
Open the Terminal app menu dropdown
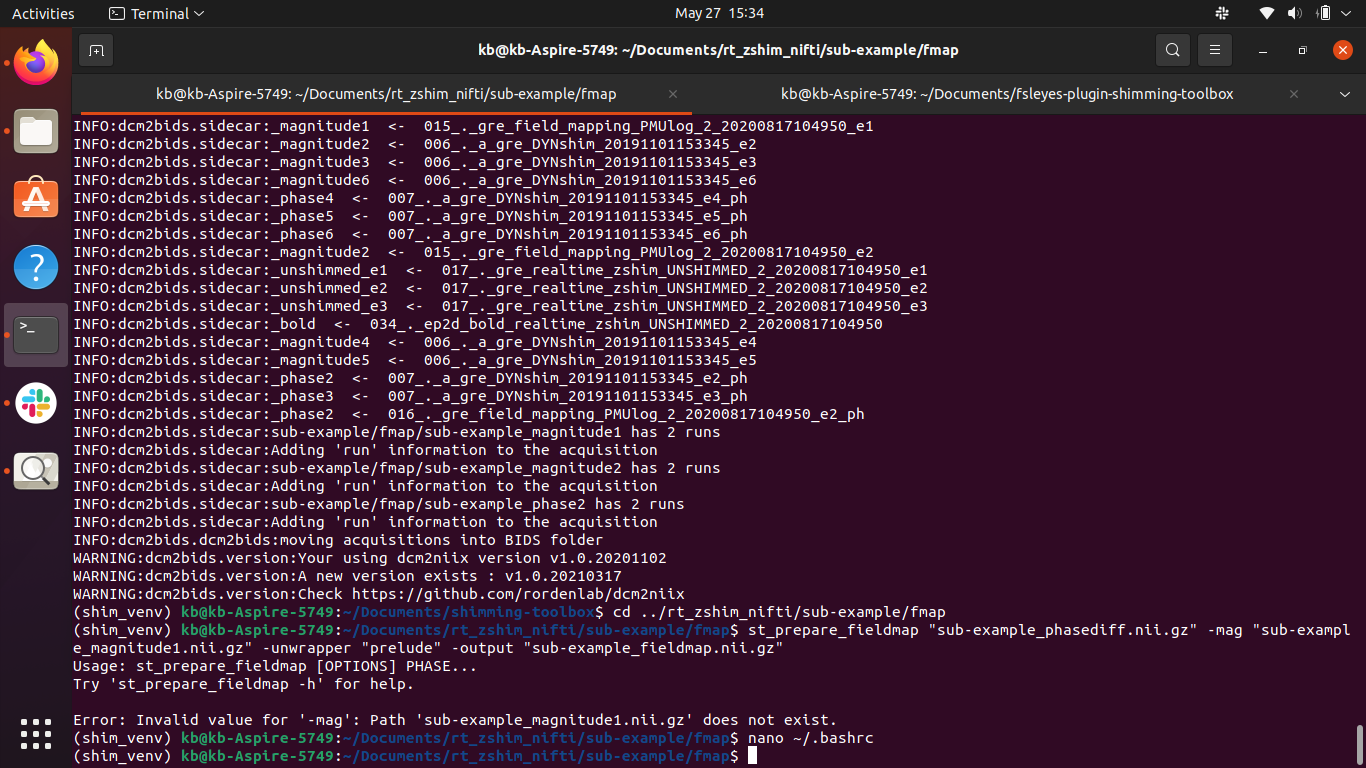(x=156, y=13)
